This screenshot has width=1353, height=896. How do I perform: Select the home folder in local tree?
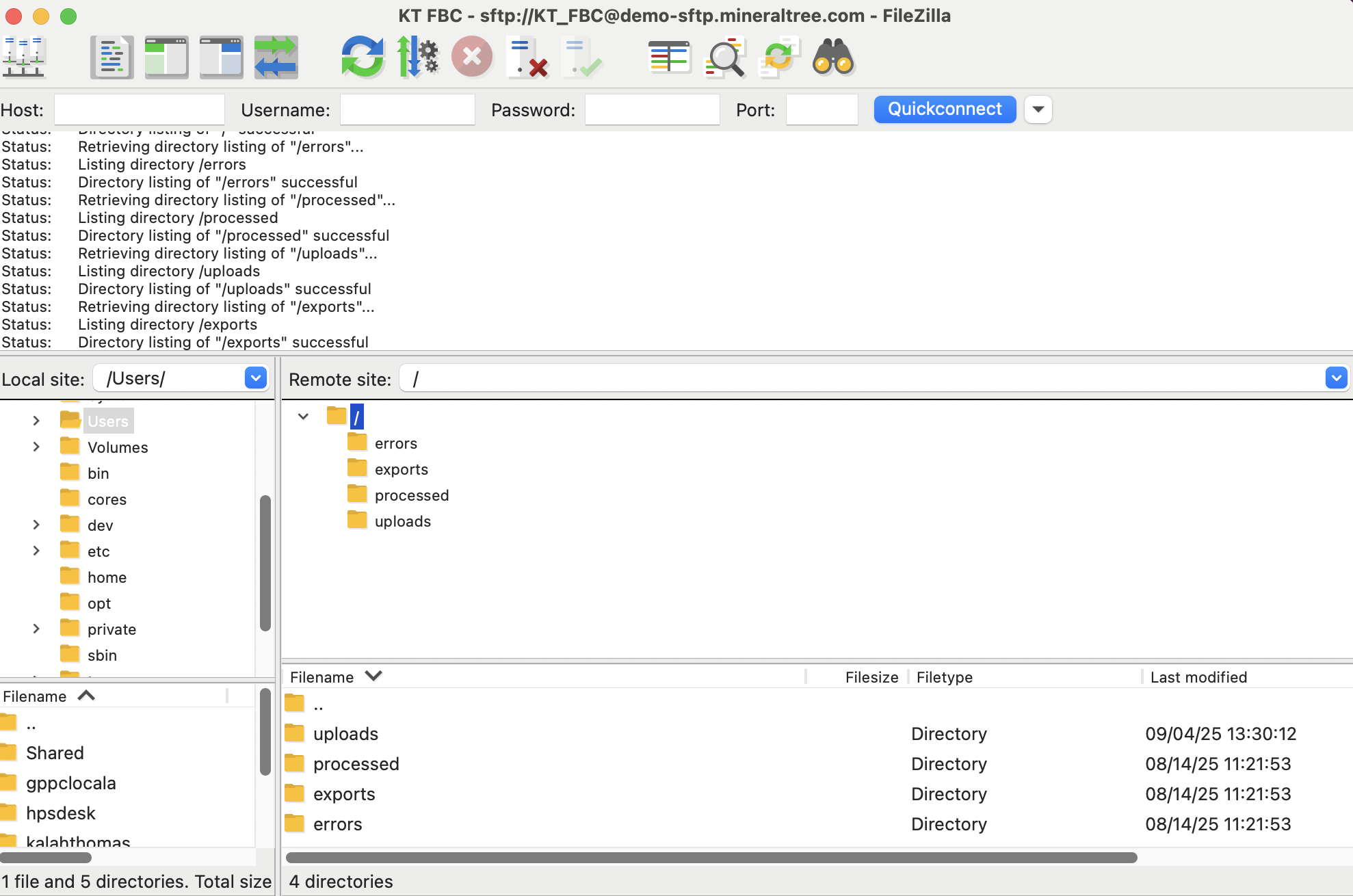107,577
